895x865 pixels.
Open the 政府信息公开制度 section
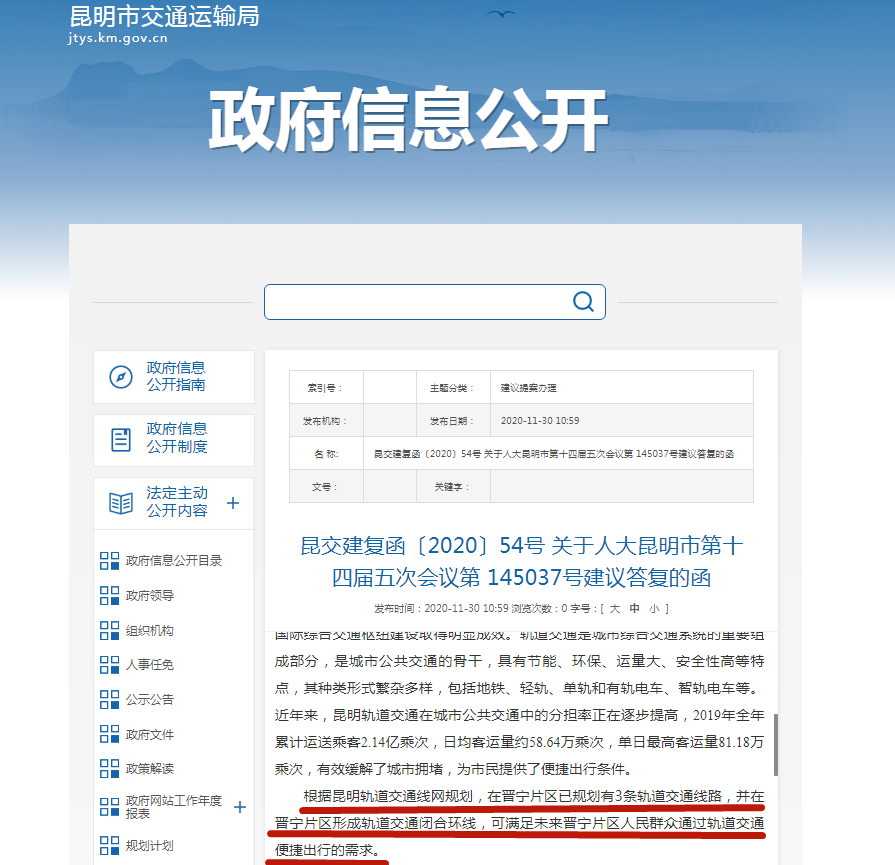tap(174, 440)
